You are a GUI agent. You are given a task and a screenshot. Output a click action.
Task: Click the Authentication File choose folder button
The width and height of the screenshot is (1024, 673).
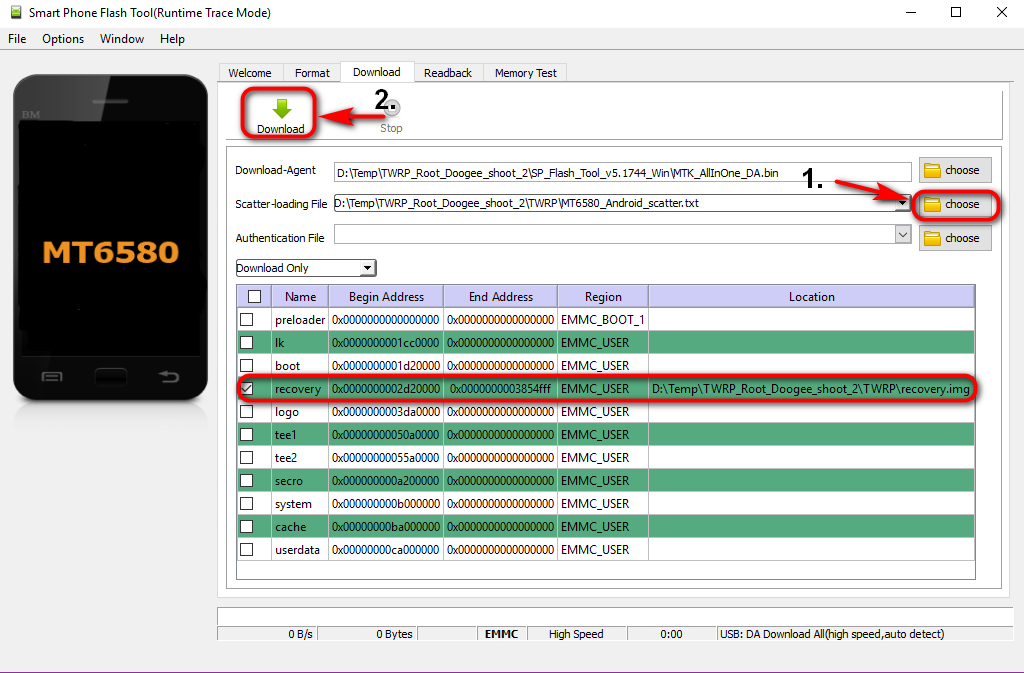[955, 238]
